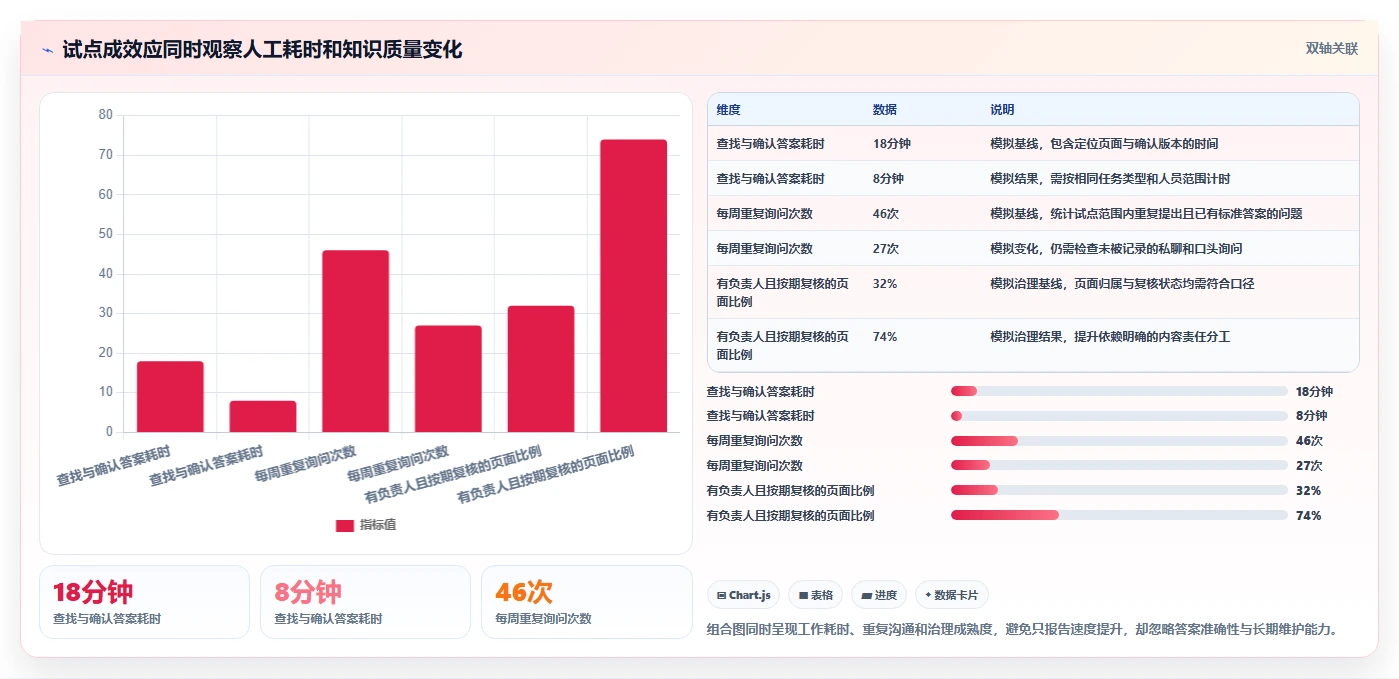Click the progress bar for 27次

pos(1119,466)
